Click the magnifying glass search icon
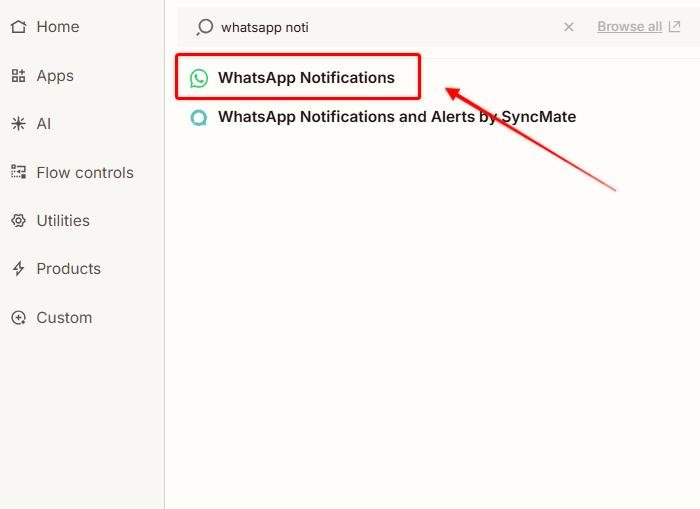700x509 pixels. [204, 27]
